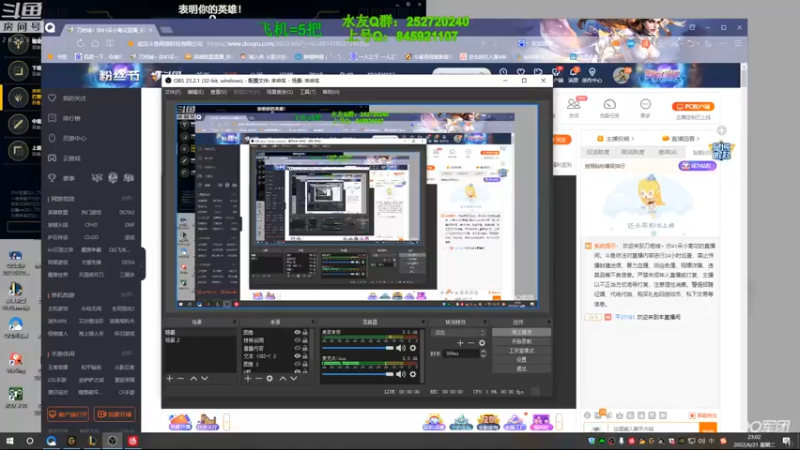Image resolution: width=800 pixels, height=450 pixels.
Task: Remove scene transition with minus icon
Action: (x=471, y=343)
